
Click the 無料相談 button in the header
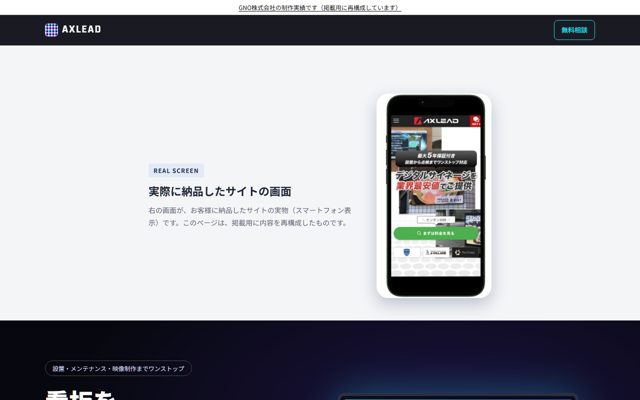pos(574,30)
